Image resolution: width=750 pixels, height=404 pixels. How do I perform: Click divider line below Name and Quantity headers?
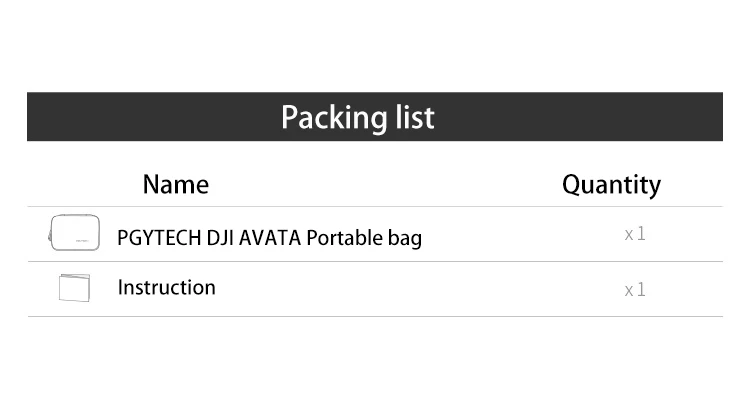pyautogui.click(x=375, y=207)
